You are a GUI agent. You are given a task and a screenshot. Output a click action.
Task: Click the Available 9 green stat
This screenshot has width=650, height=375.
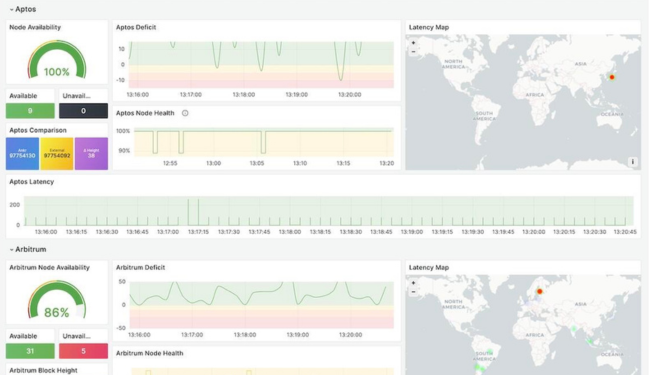(x=30, y=111)
